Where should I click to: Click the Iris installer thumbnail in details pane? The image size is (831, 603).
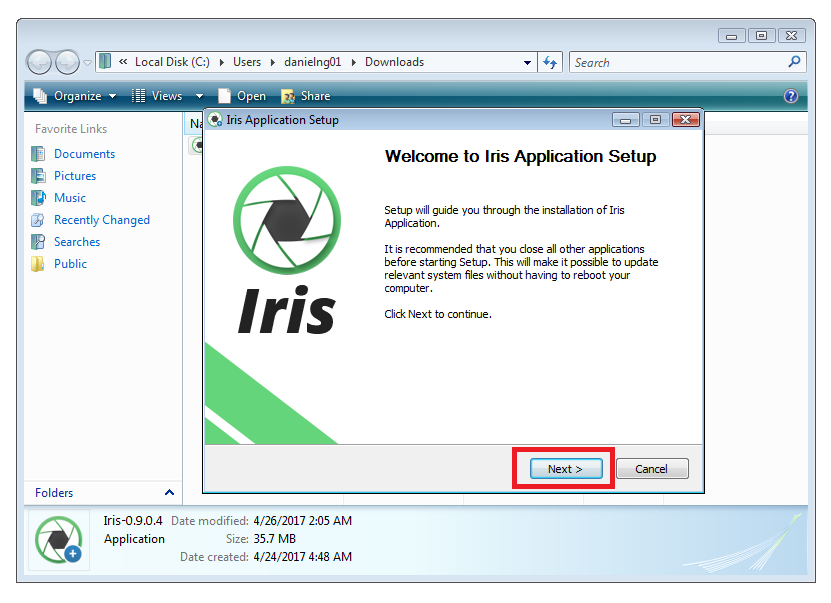[59, 540]
